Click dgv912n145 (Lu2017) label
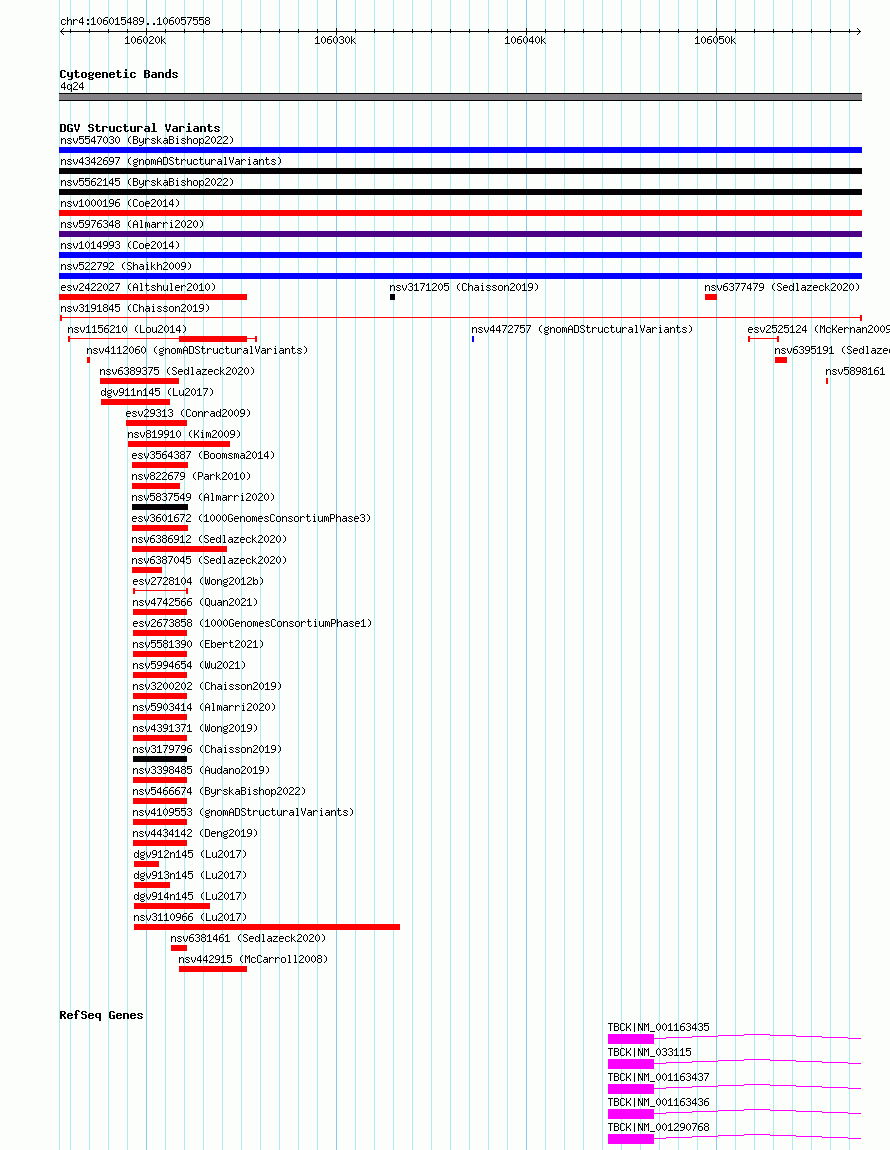The image size is (890, 1150). tap(190, 855)
